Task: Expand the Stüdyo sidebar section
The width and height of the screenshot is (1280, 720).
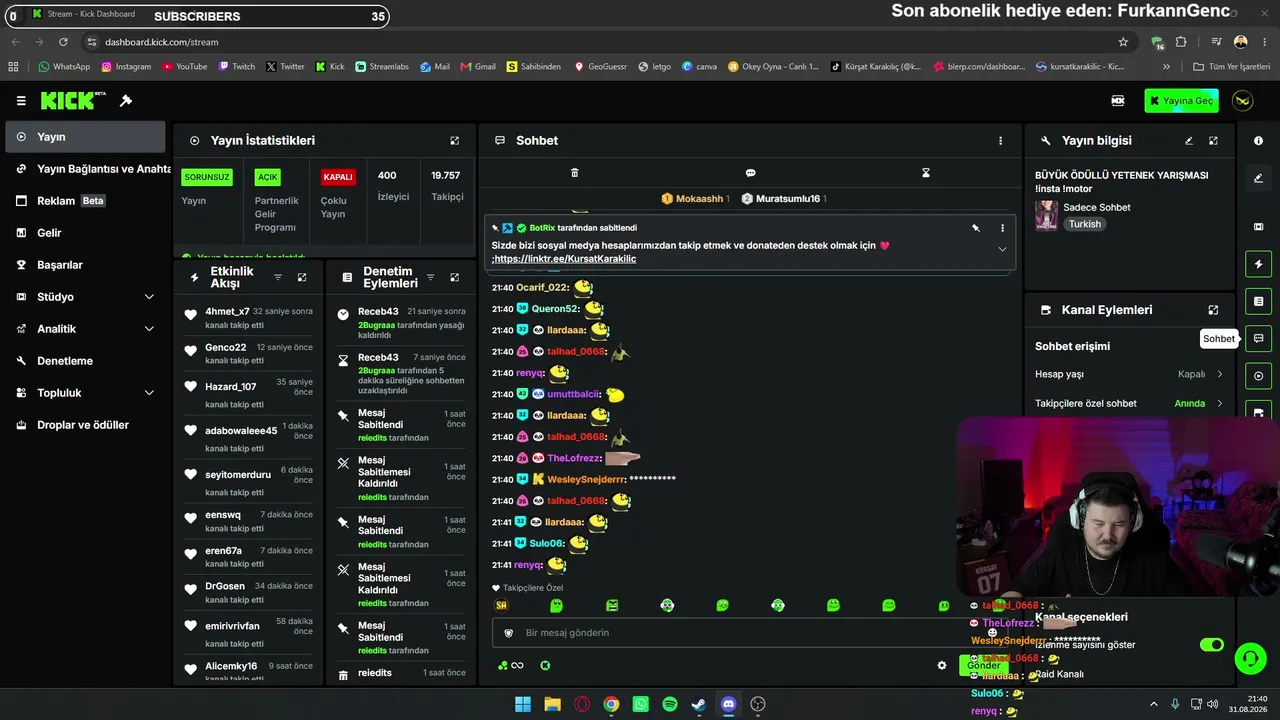Action: [149, 297]
